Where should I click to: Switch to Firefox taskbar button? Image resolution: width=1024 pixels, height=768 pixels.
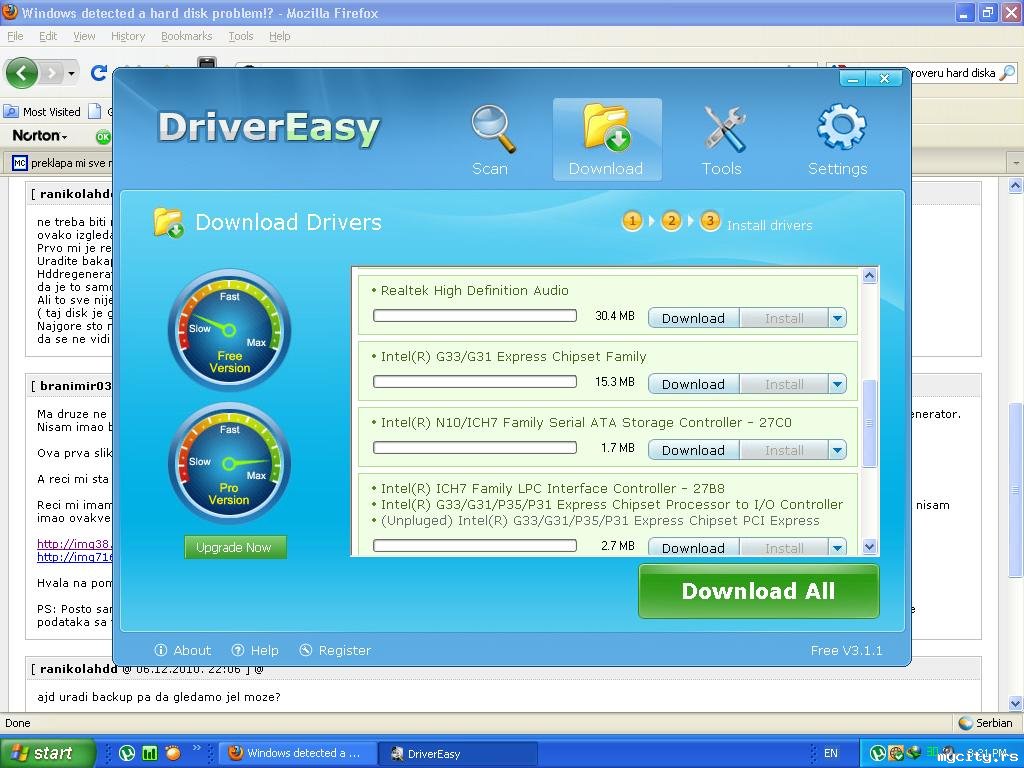point(297,753)
